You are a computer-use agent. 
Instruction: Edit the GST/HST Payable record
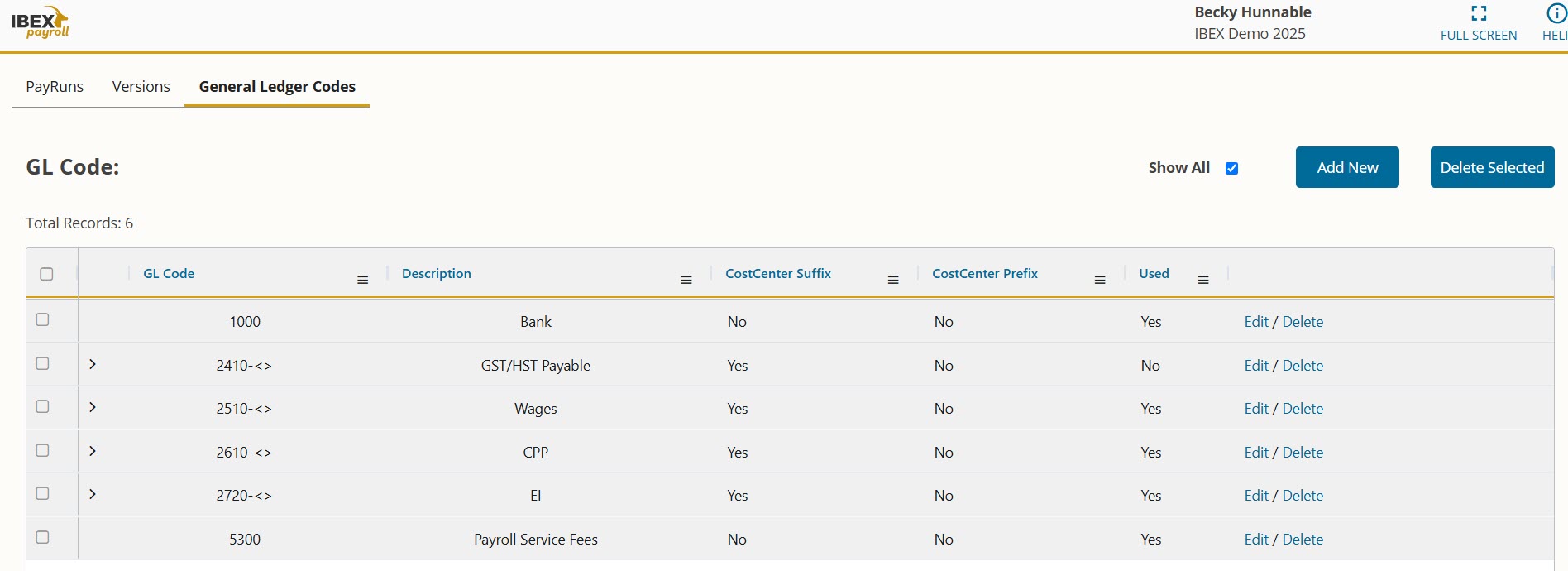click(x=1256, y=366)
